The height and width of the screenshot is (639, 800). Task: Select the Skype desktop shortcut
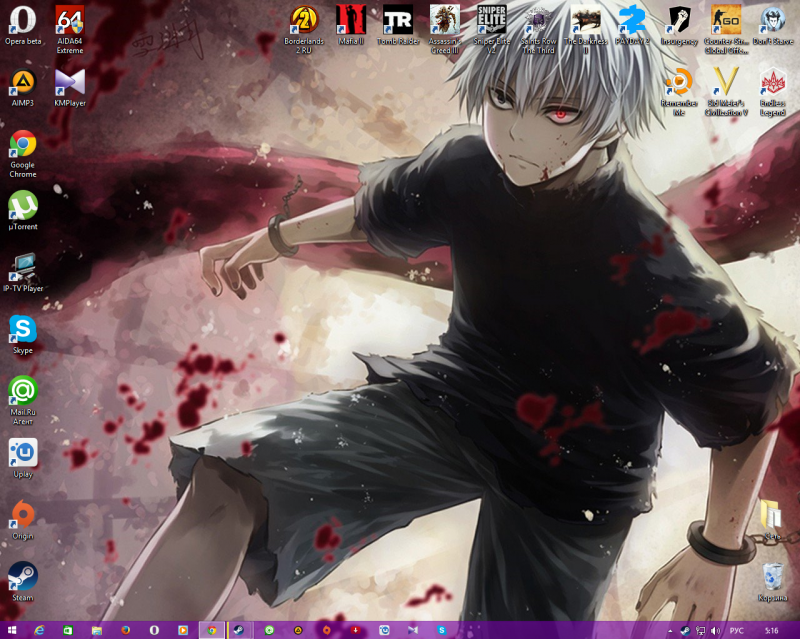pyautogui.click(x=23, y=335)
